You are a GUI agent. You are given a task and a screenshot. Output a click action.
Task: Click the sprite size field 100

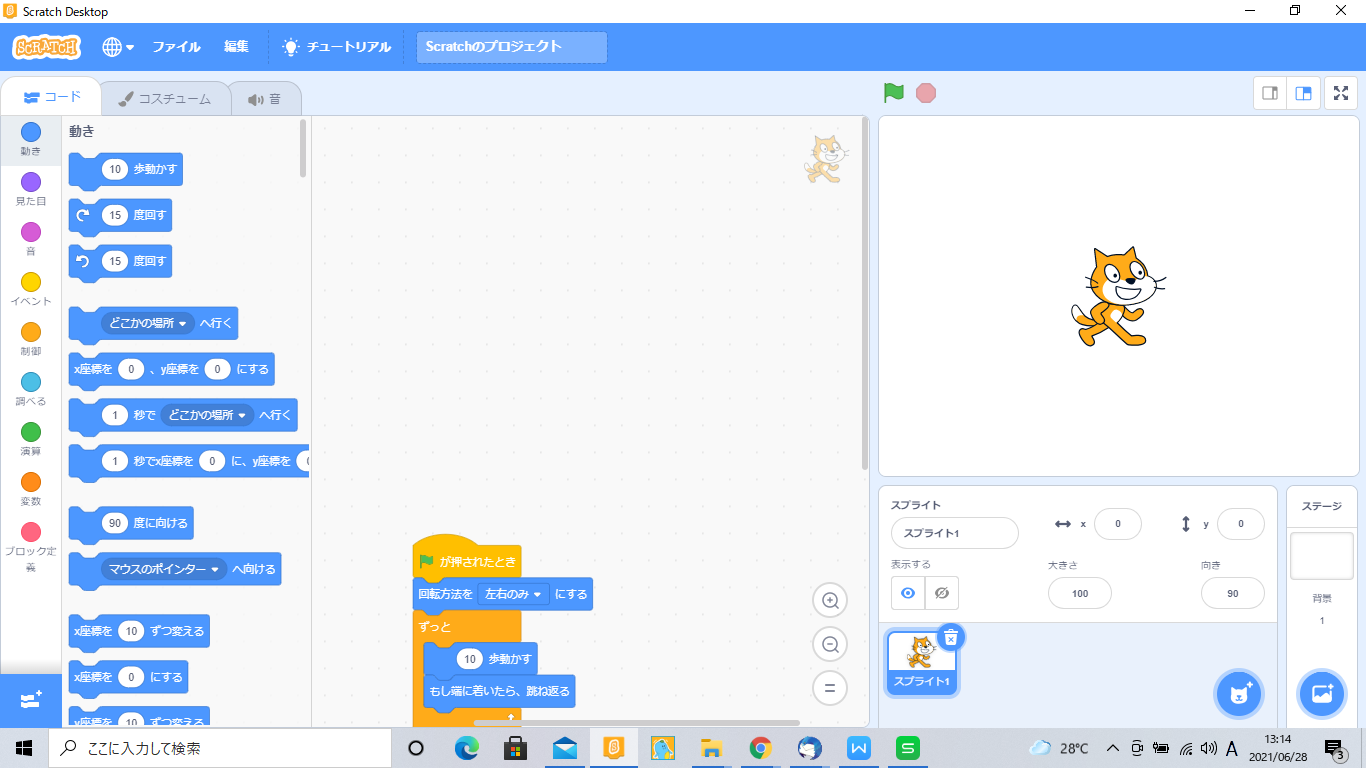1080,593
